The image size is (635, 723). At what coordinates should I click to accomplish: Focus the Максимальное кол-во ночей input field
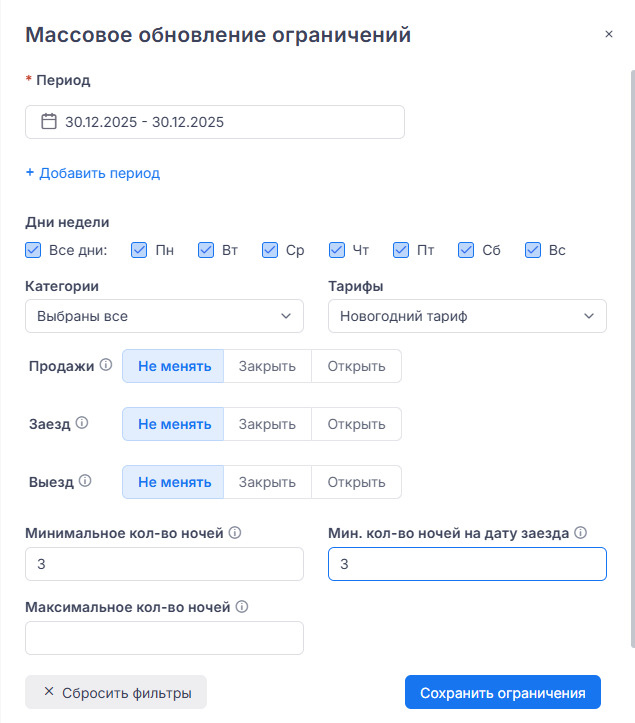164,638
